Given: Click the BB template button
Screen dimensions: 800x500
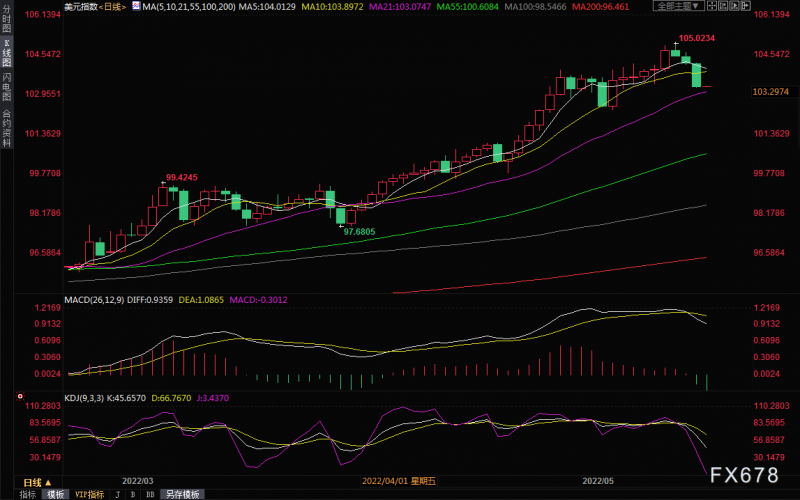Looking at the screenshot, I should 150,494.
